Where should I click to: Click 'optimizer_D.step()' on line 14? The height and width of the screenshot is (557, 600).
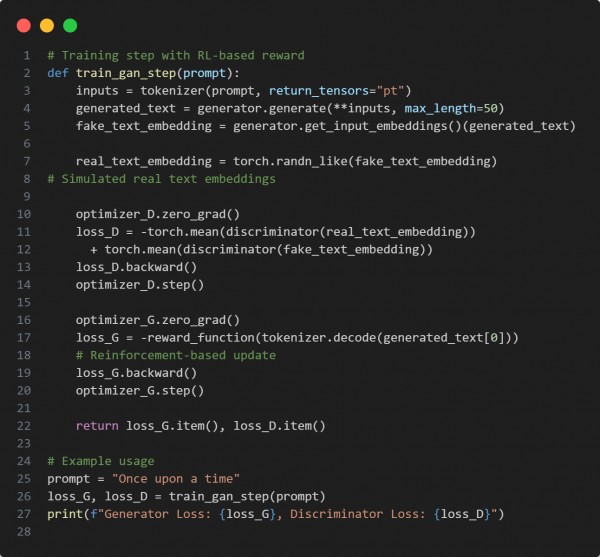(x=140, y=284)
